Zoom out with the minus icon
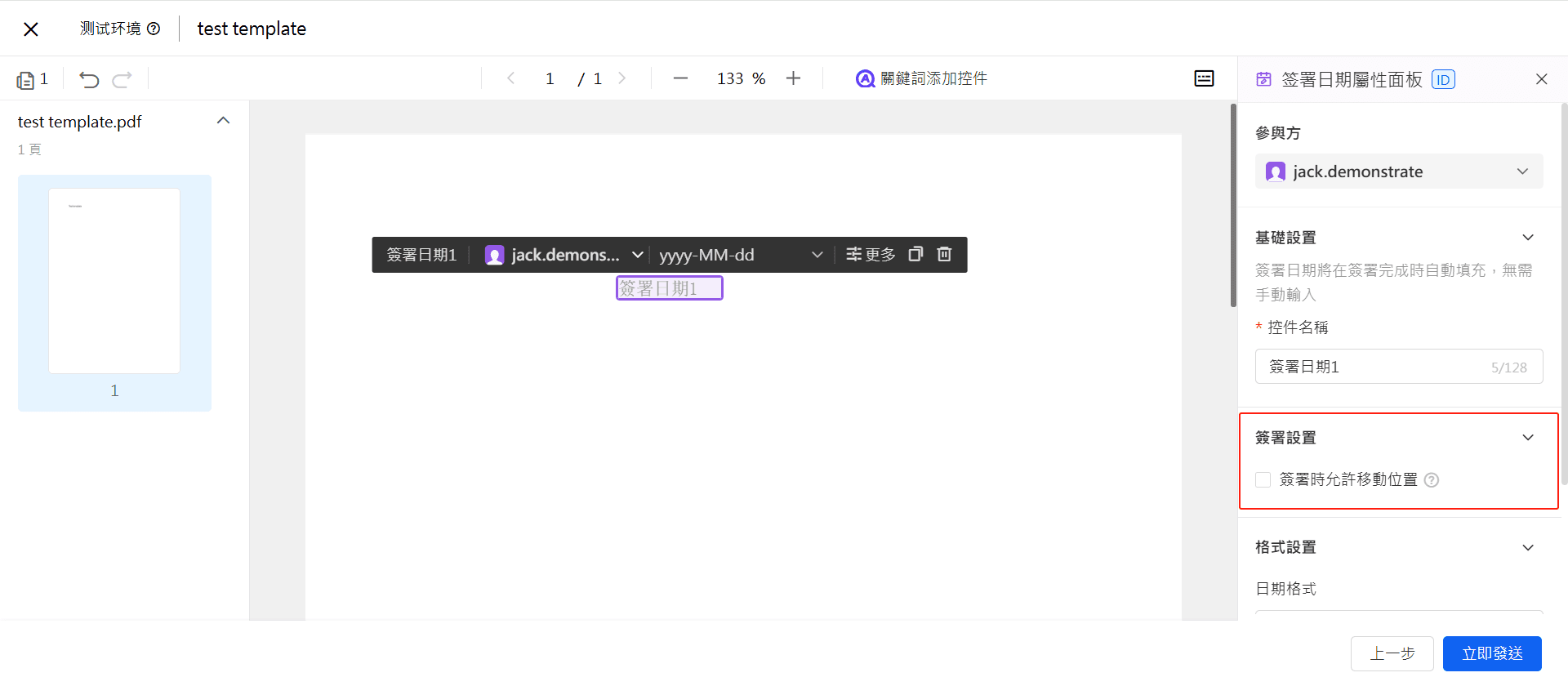The height and width of the screenshot is (686, 1568). pyautogui.click(x=680, y=78)
